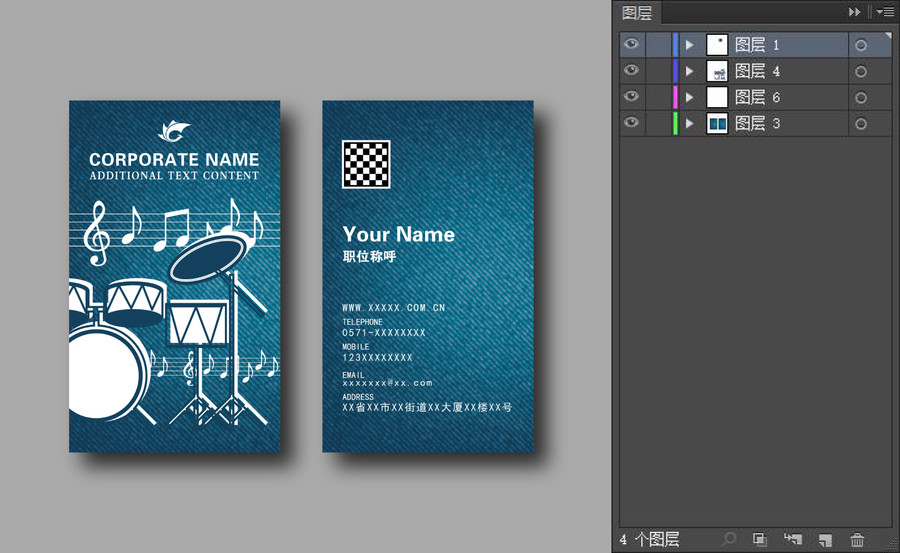This screenshot has height=553, width=900.
Task: Collapse the panel with the double-arrow icon
Action: coord(855,11)
